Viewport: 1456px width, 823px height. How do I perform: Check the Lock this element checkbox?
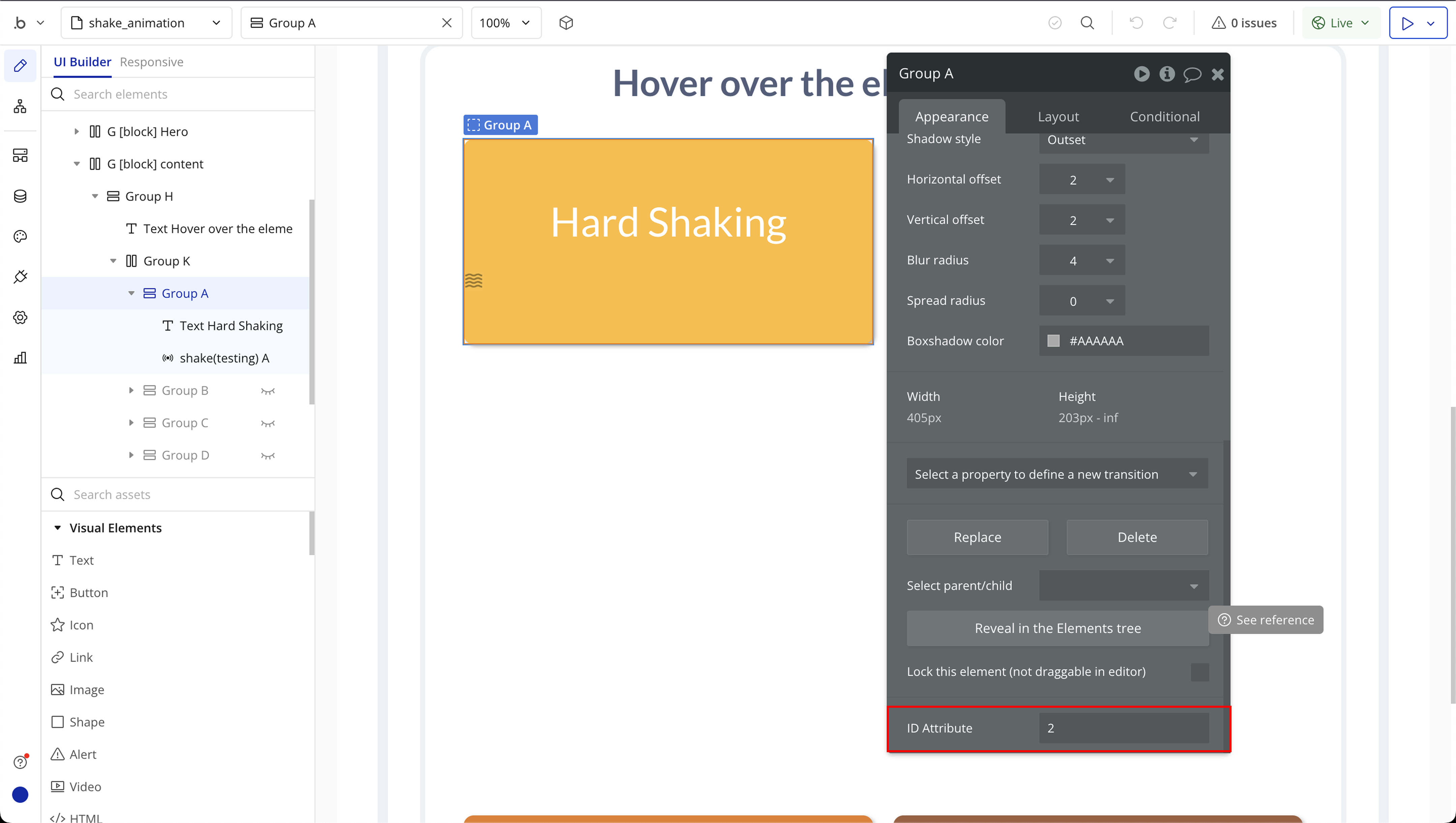pyautogui.click(x=1200, y=672)
